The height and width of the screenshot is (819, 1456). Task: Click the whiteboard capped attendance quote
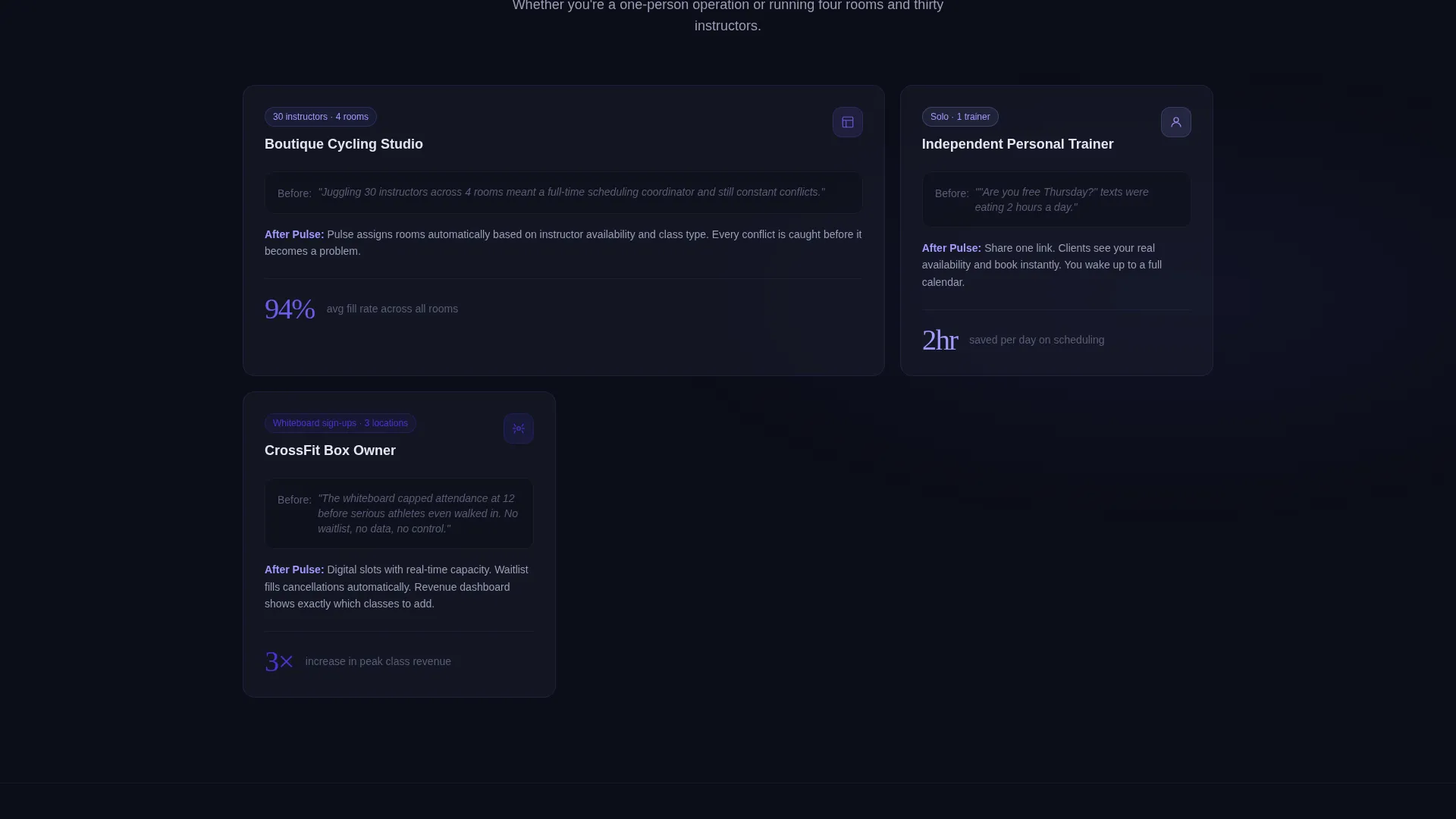pos(418,513)
